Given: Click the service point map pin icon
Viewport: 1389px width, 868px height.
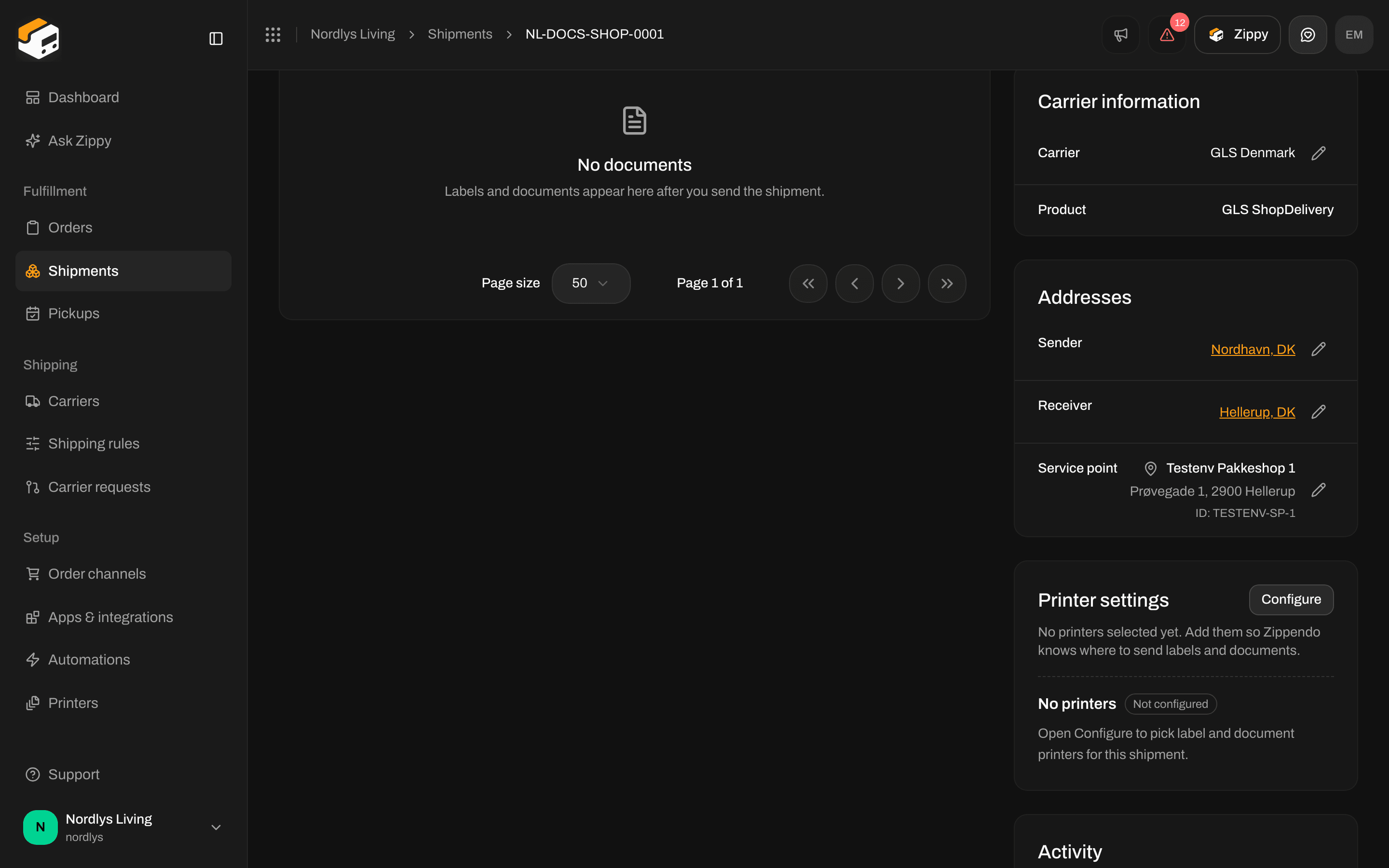Looking at the screenshot, I should pyautogui.click(x=1150, y=468).
